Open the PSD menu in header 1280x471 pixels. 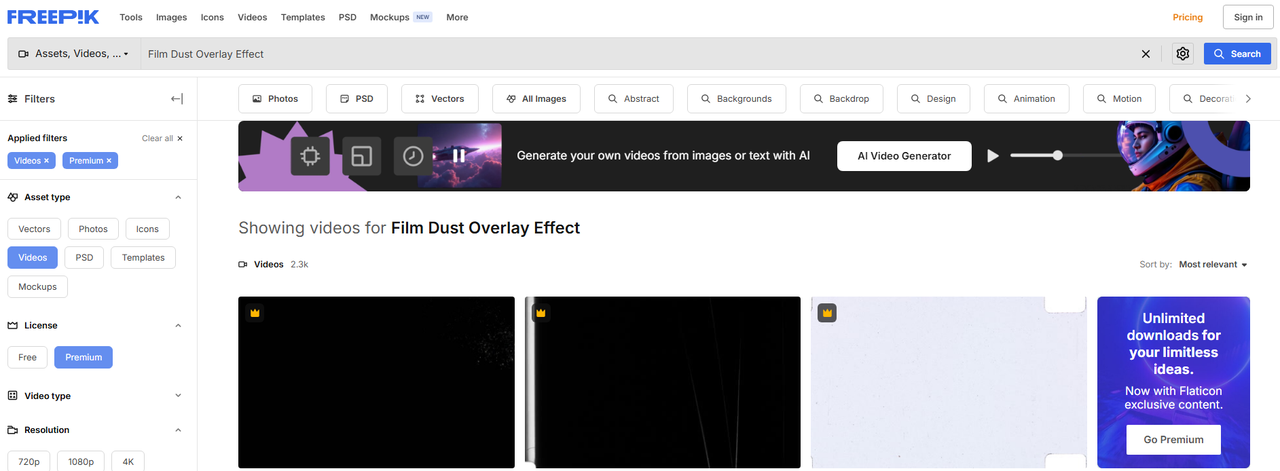tap(347, 17)
